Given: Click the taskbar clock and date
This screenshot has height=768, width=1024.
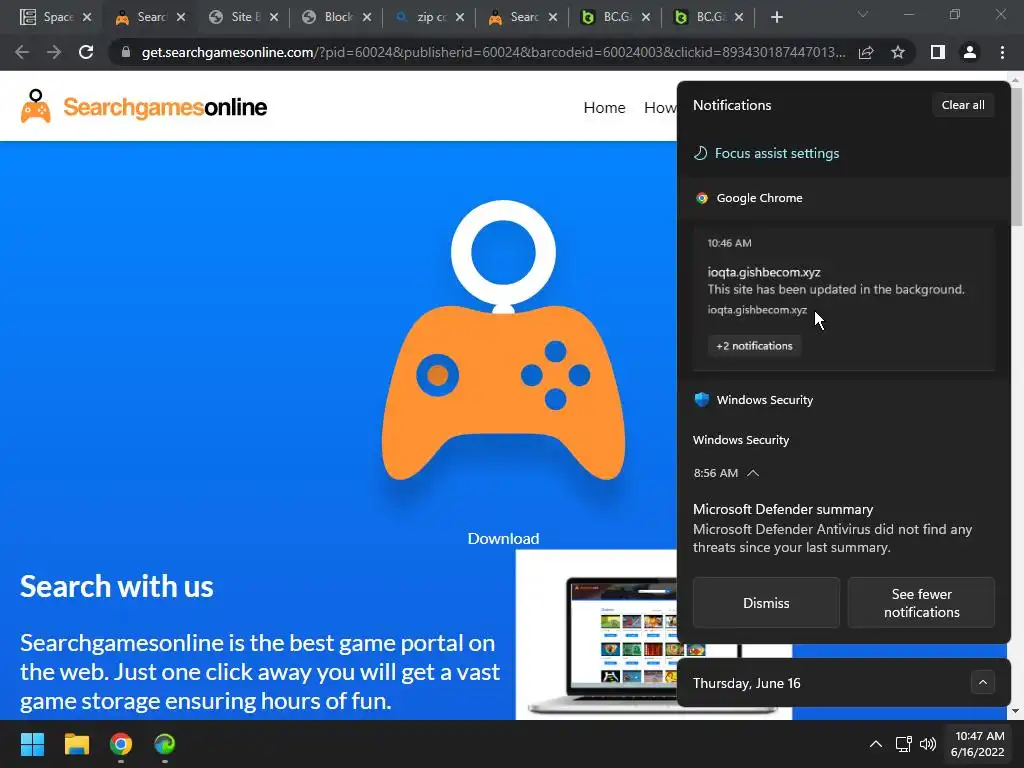Looking at the screenshot, I should pos(978,744).
